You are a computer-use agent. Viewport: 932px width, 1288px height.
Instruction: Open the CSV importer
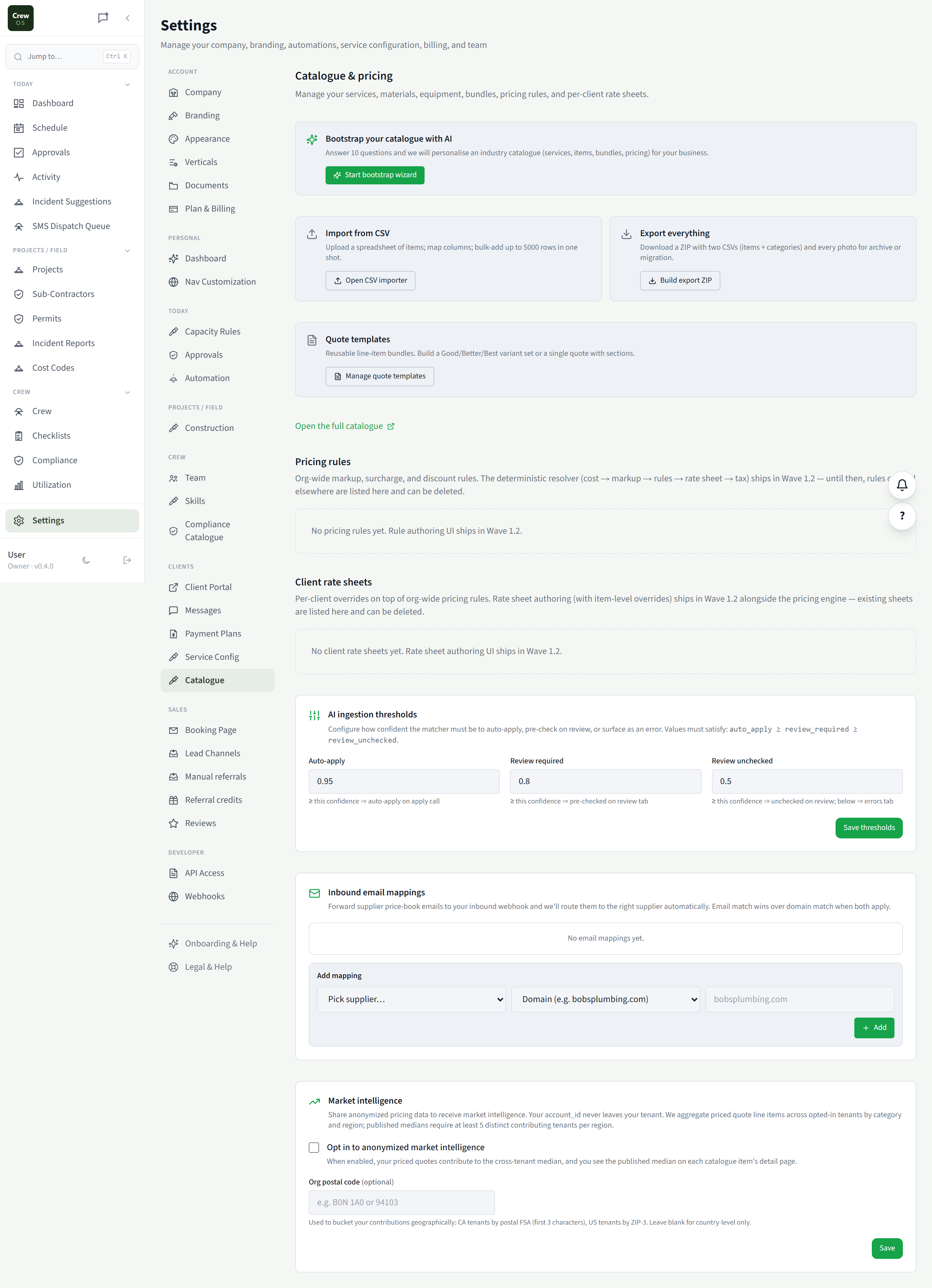point(370,280)
